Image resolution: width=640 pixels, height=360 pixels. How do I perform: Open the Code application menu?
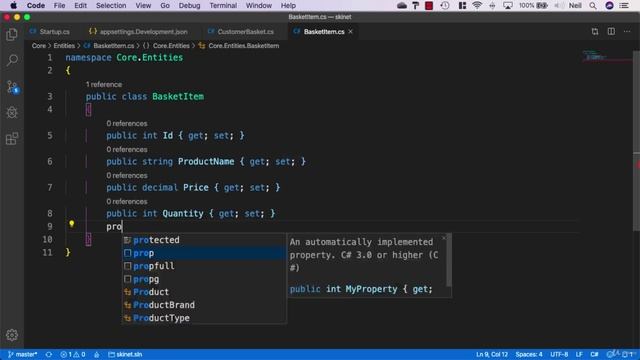[x=36, y=5]
